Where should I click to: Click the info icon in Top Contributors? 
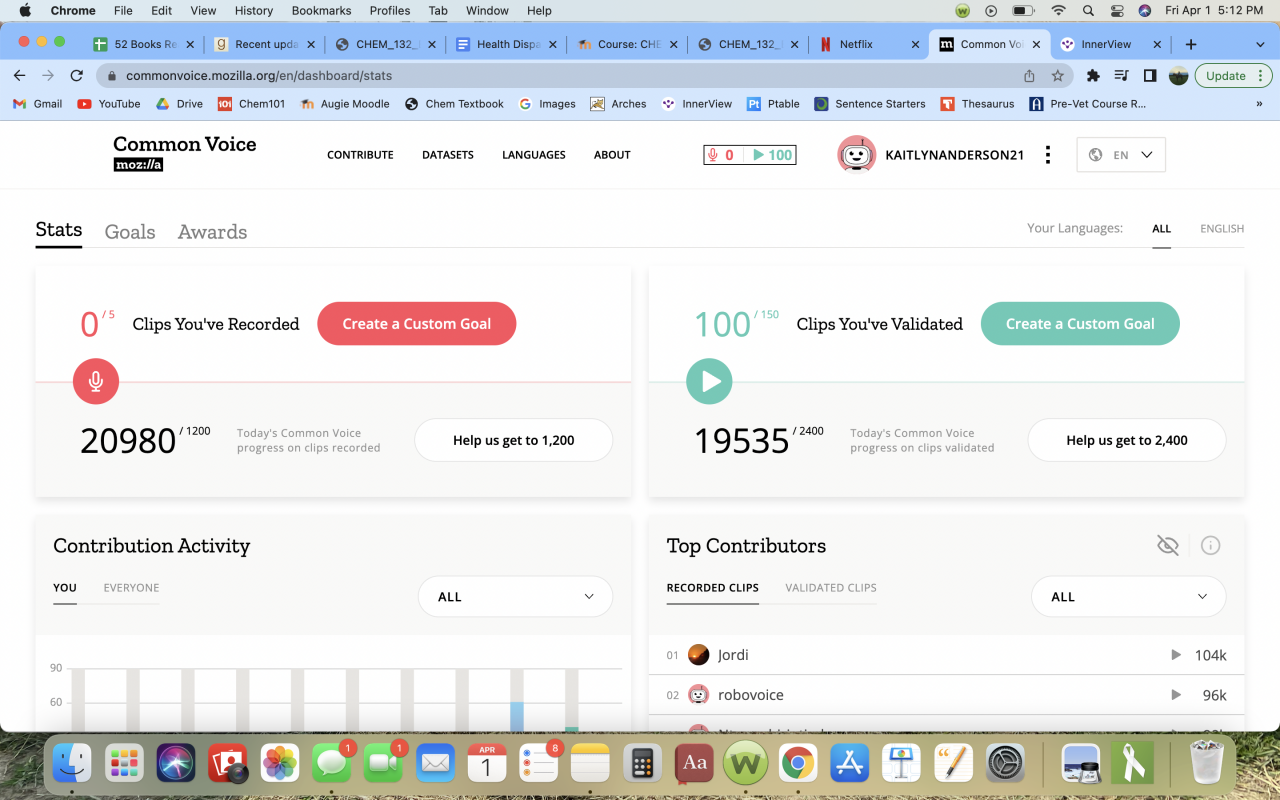1210,545
